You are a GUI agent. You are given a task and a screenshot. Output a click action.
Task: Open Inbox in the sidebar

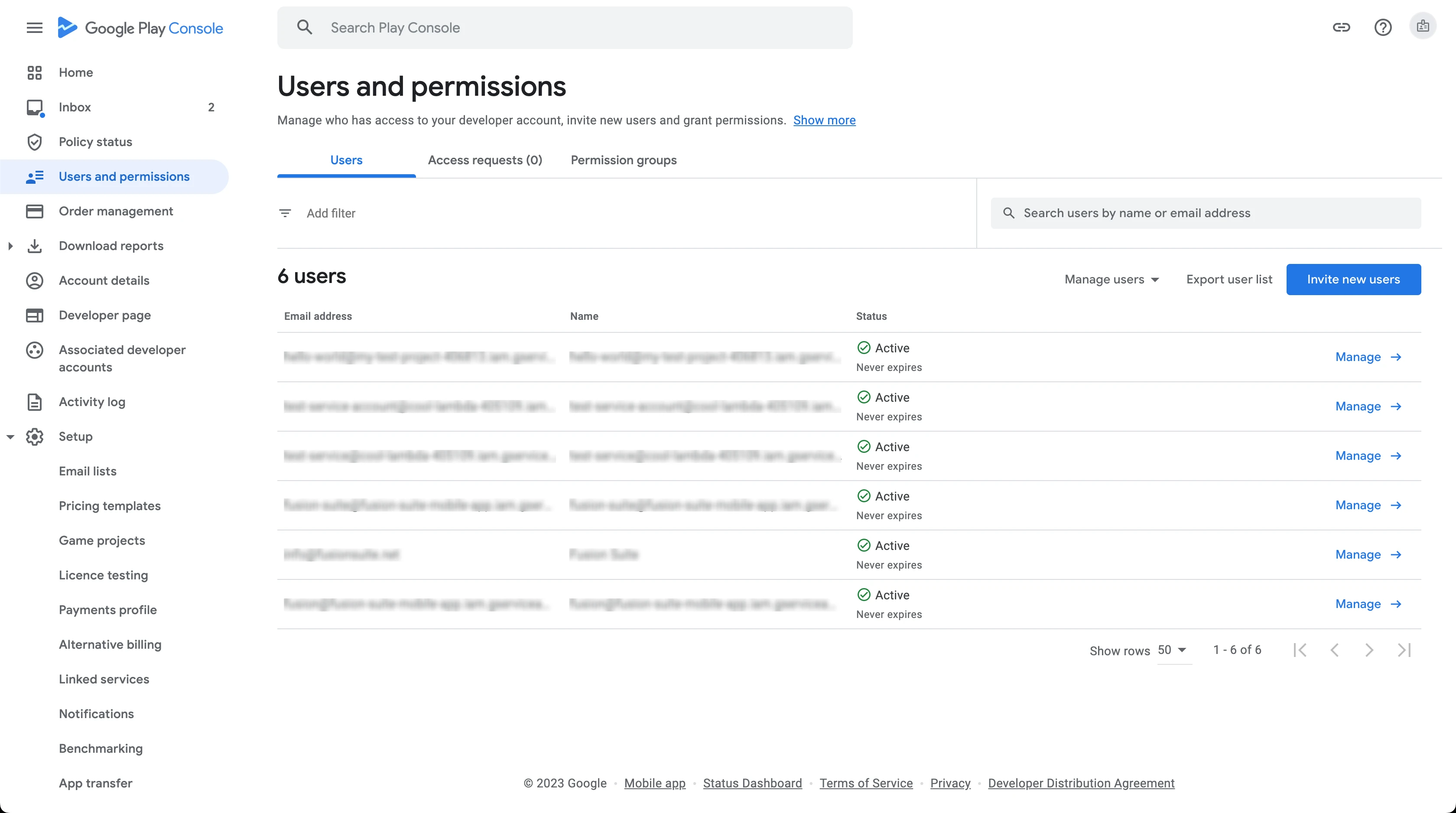pos(75,107)
